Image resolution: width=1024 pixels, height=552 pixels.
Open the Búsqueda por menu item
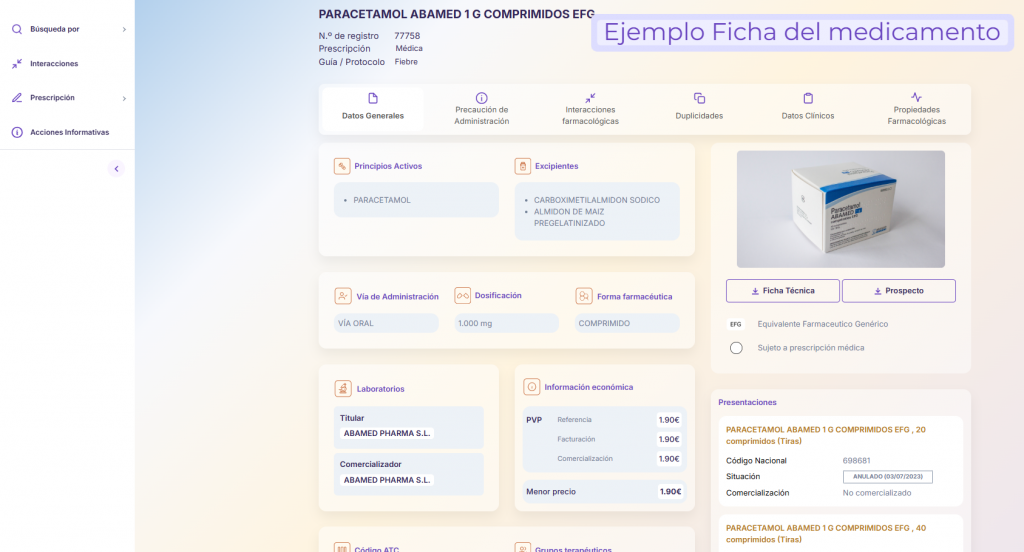(54, 29)
